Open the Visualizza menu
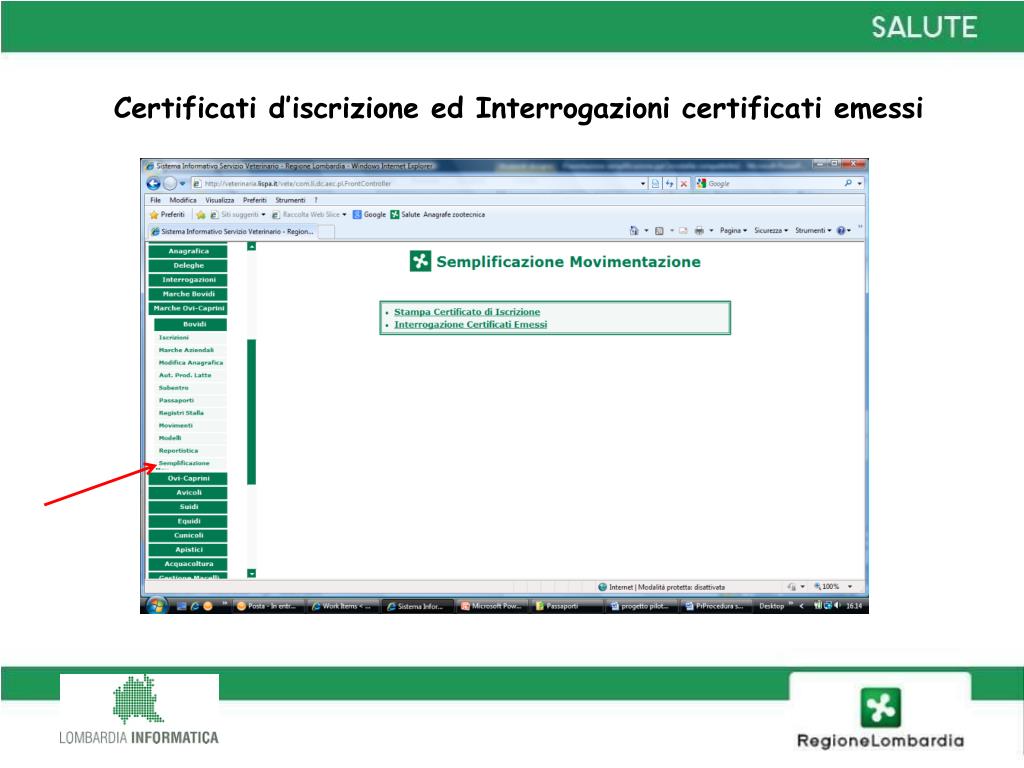Screen dimensions: 1024x768 coord(219,200)
